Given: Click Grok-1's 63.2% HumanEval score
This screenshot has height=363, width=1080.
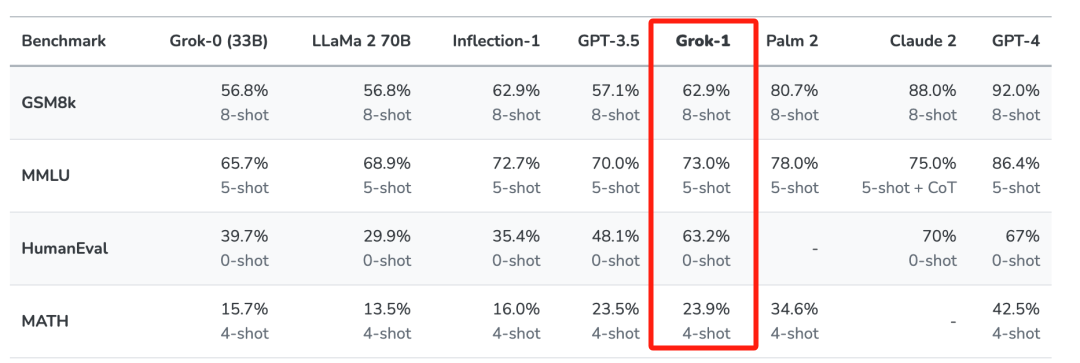Looking at the screenshot, I should tap(706, 236).
